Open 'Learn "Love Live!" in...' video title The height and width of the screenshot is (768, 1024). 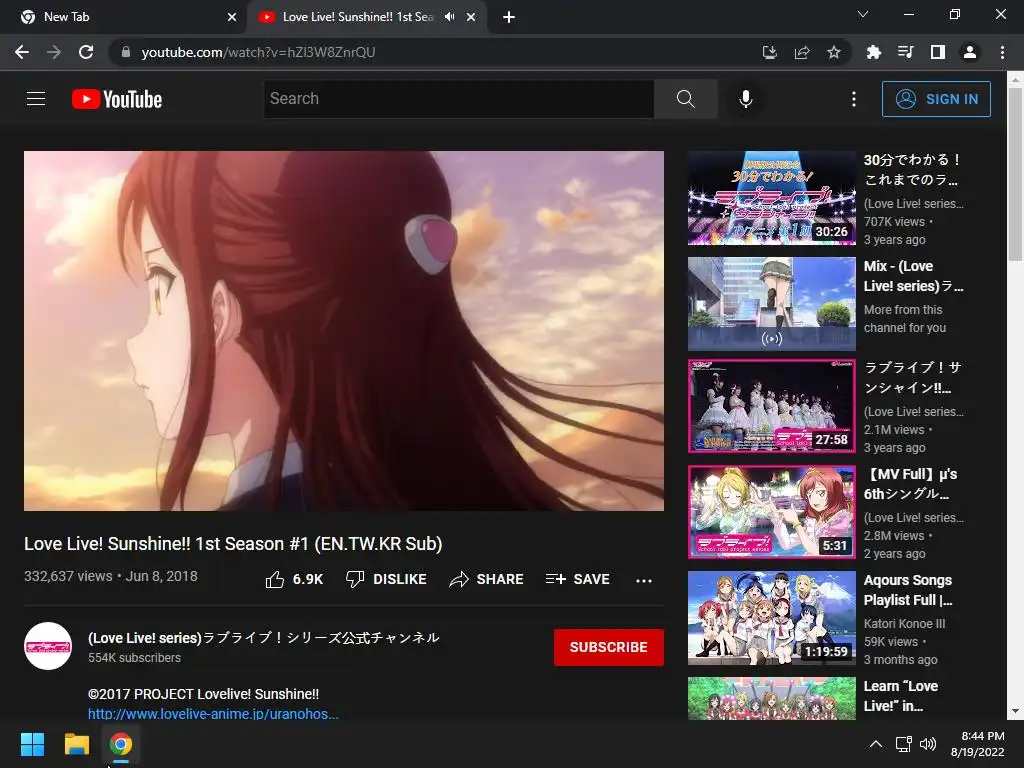tap(901, 696)
